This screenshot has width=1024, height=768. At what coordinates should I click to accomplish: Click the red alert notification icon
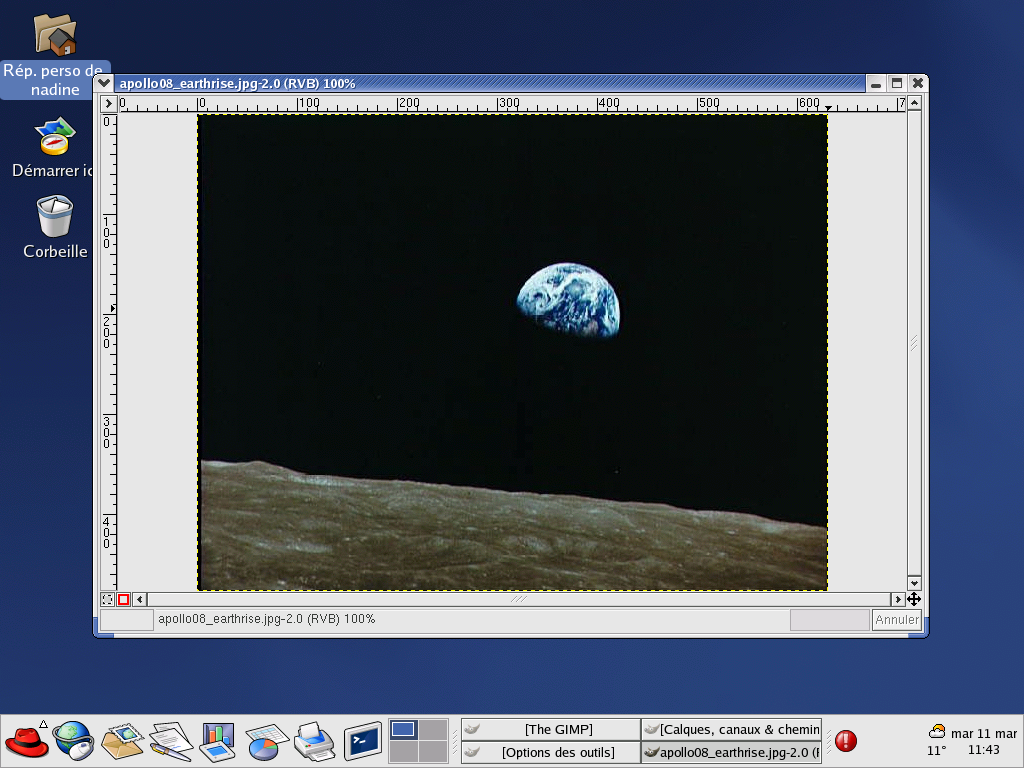[x=846, y=741]
